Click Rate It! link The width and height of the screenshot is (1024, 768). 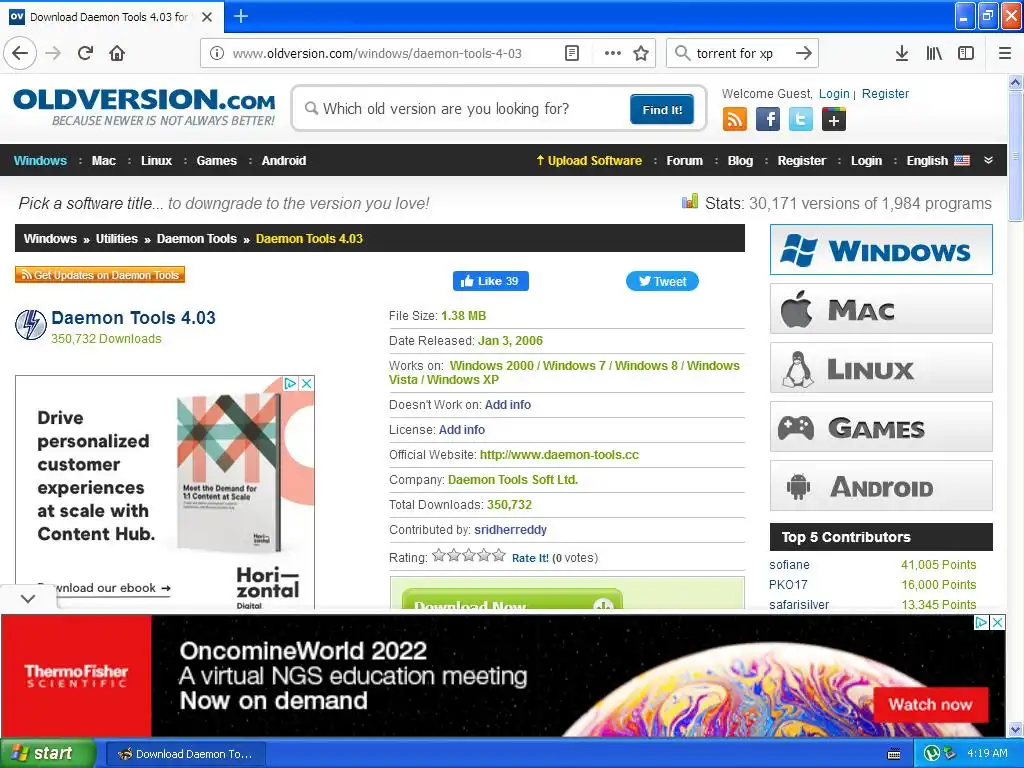coord(530,558)
